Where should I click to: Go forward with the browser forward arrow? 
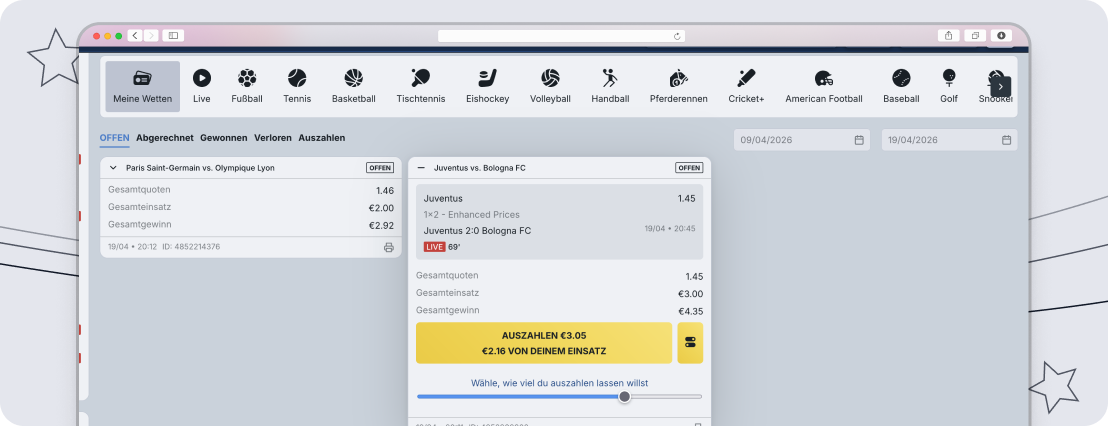pos(151,35)
